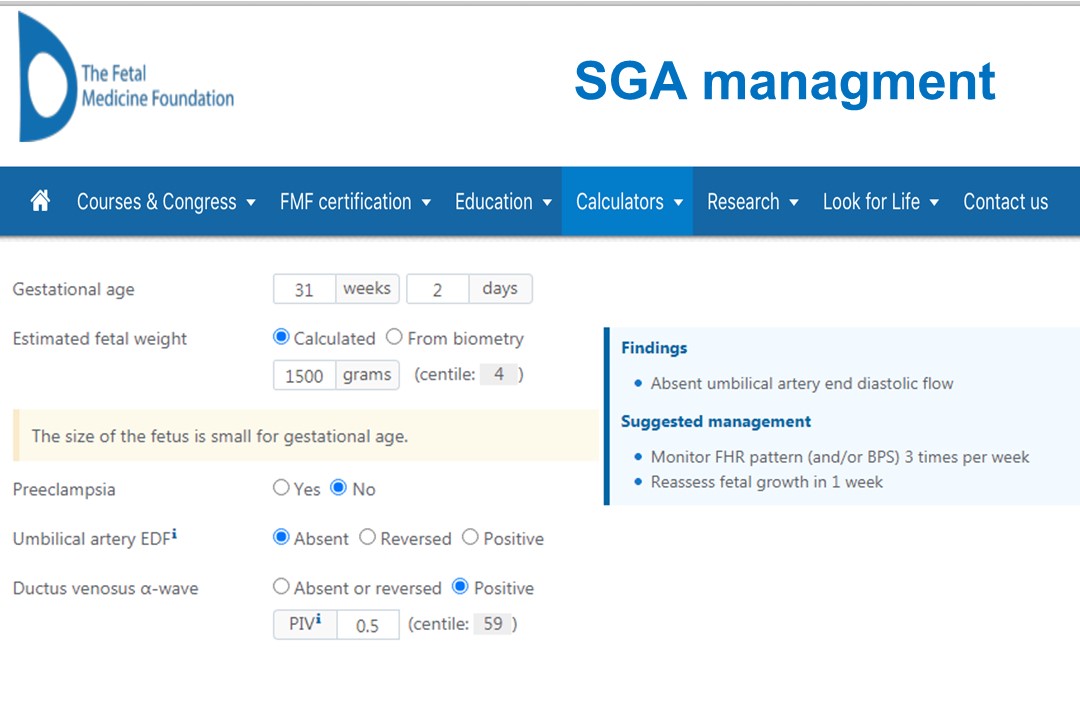Click the PIV value input field
The width and height of the screenshot is (1080, 720).
pyautogui.click(x=368, y=626)
